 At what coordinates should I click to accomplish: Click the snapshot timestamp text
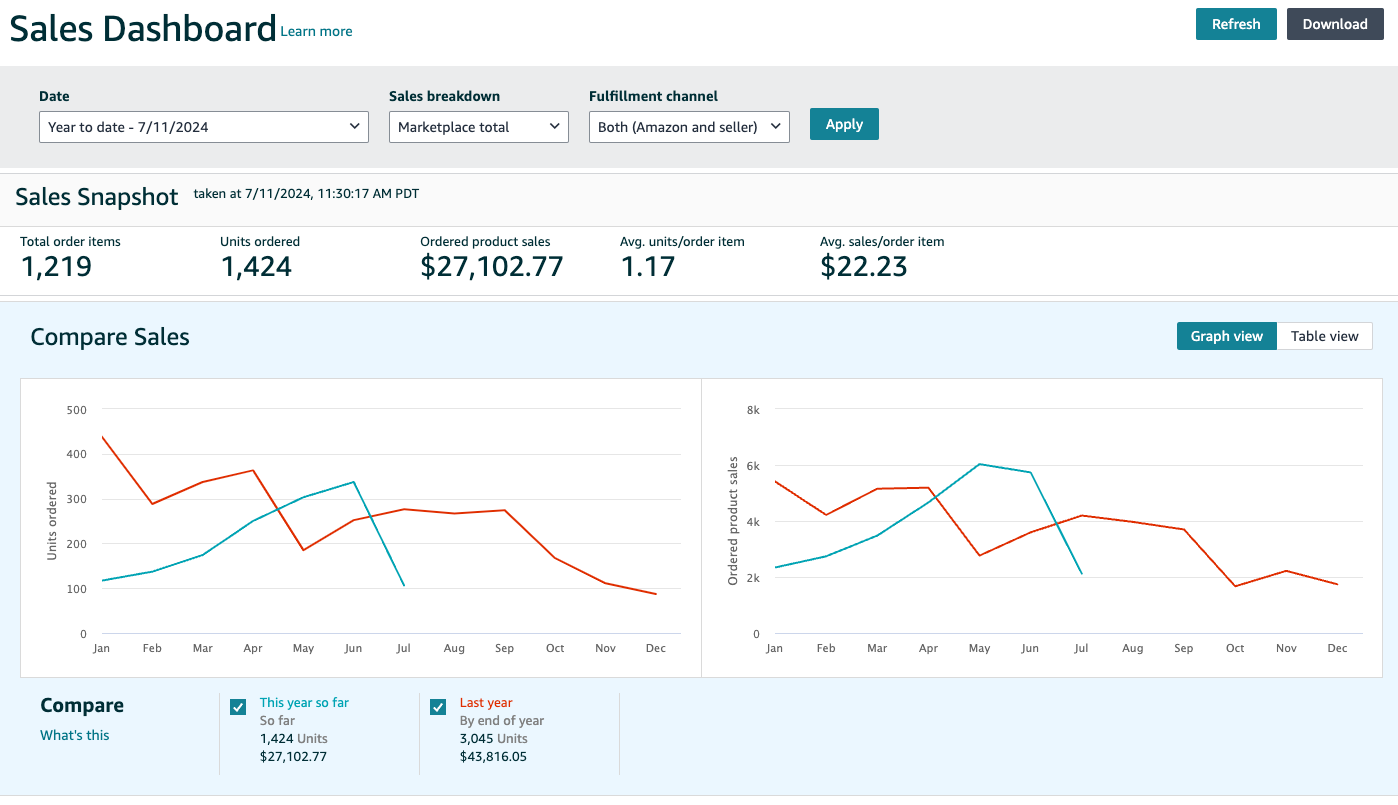(306, 194)
